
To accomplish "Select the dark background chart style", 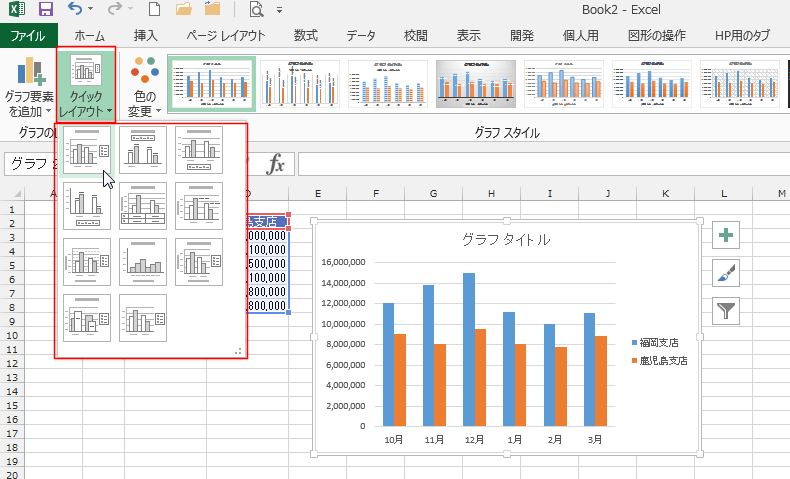I will 476,84.
